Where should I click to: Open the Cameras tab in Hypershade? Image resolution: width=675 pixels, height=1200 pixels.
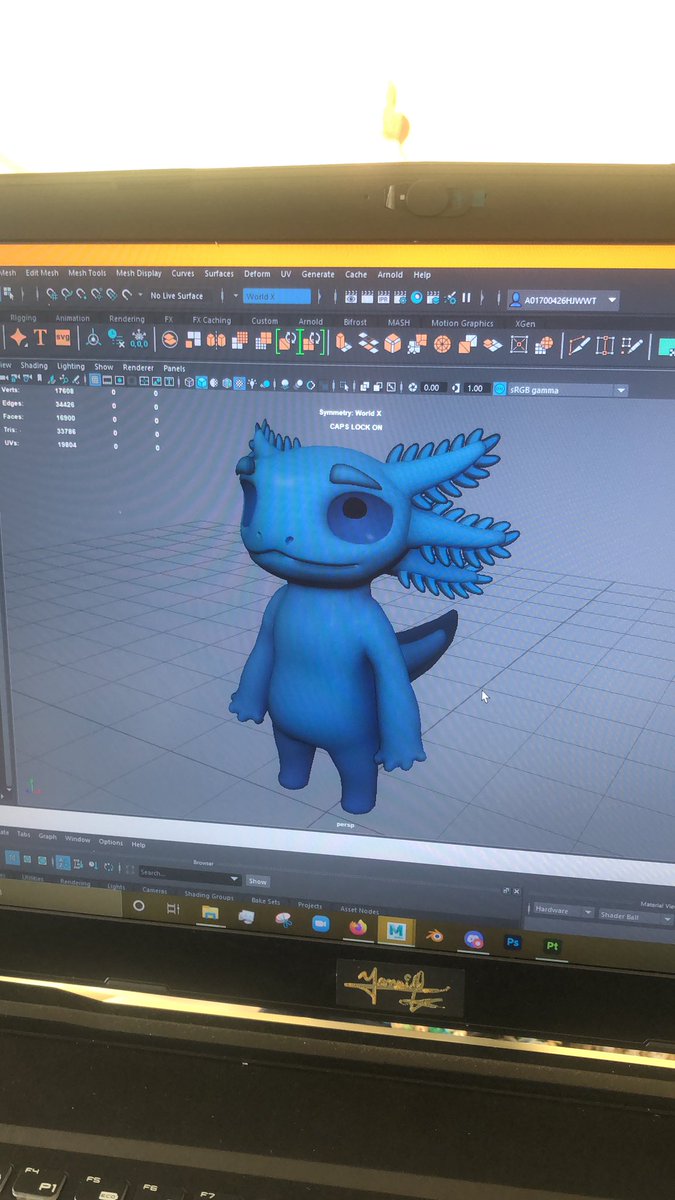pyautogui.click(x=155, y=890)
